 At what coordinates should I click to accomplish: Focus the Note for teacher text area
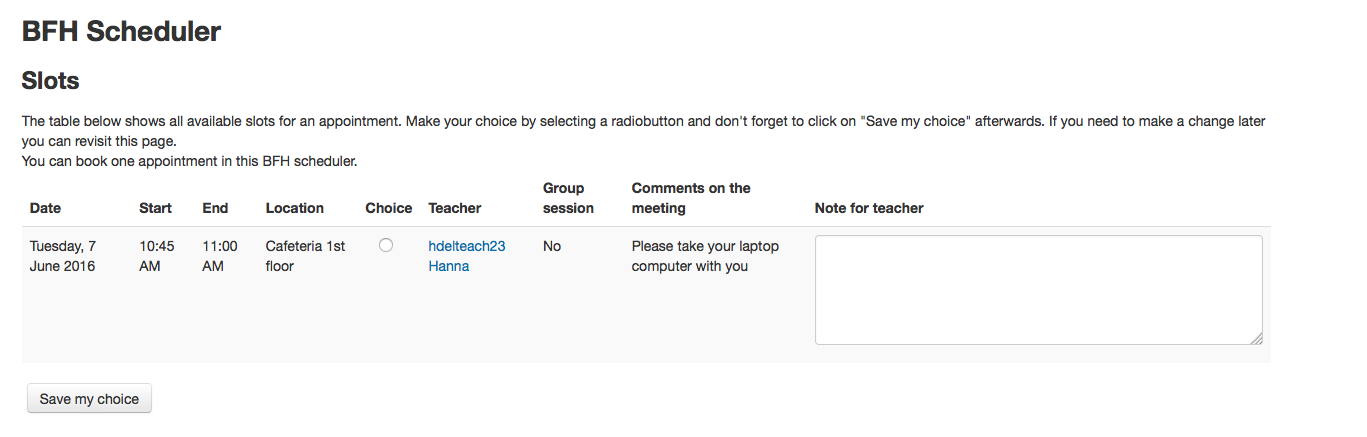click(x=1038, y=290)
